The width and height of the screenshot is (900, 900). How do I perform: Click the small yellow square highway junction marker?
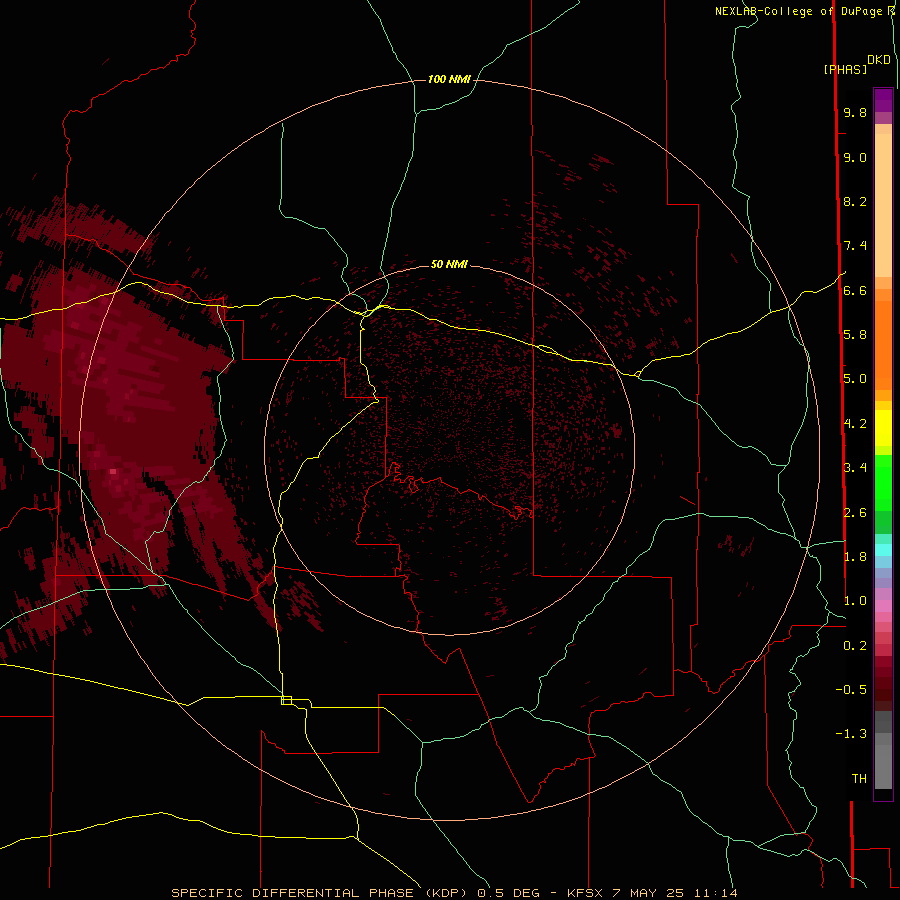tap(286, 700)
